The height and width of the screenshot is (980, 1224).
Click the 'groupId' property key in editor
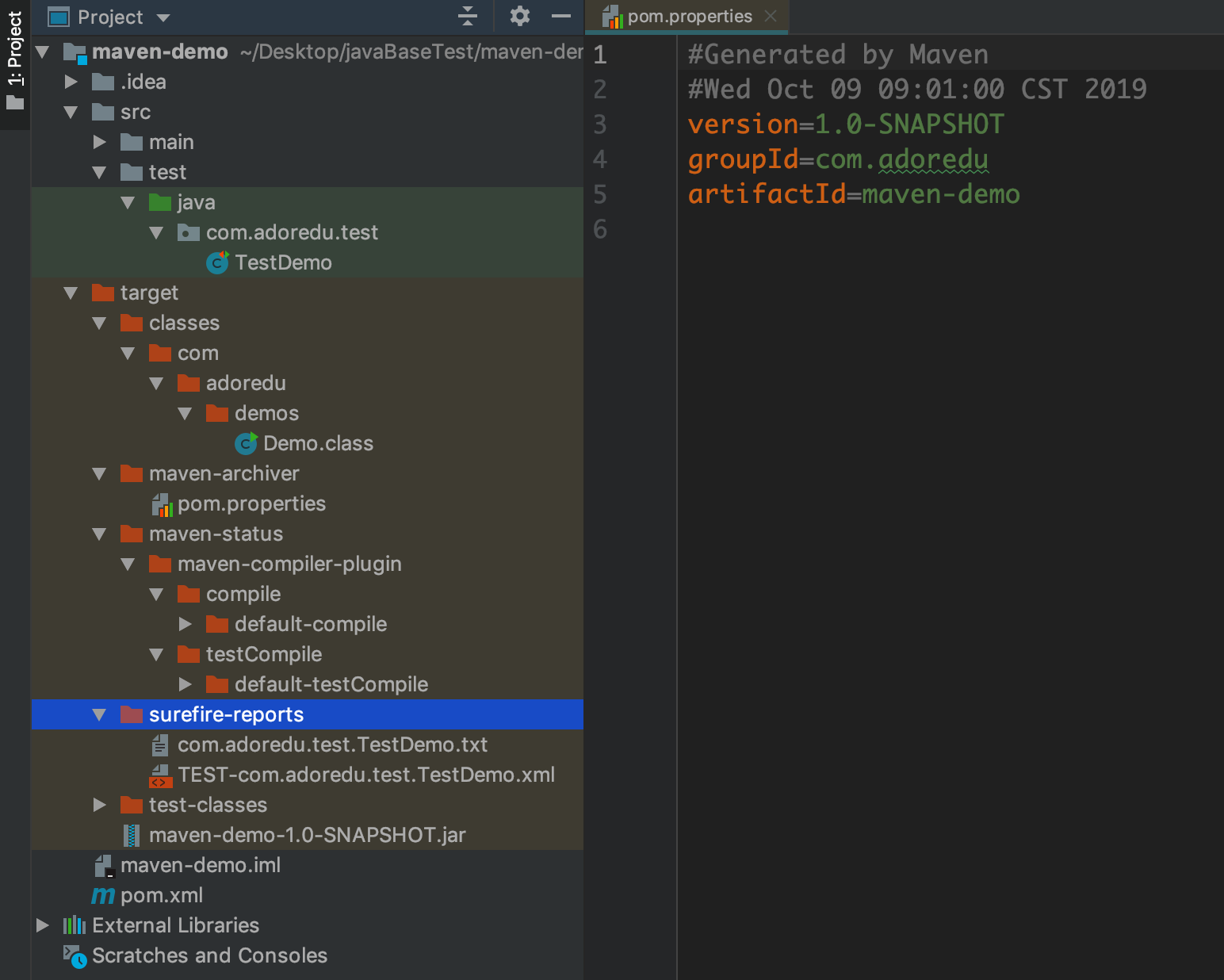(743, 159)
